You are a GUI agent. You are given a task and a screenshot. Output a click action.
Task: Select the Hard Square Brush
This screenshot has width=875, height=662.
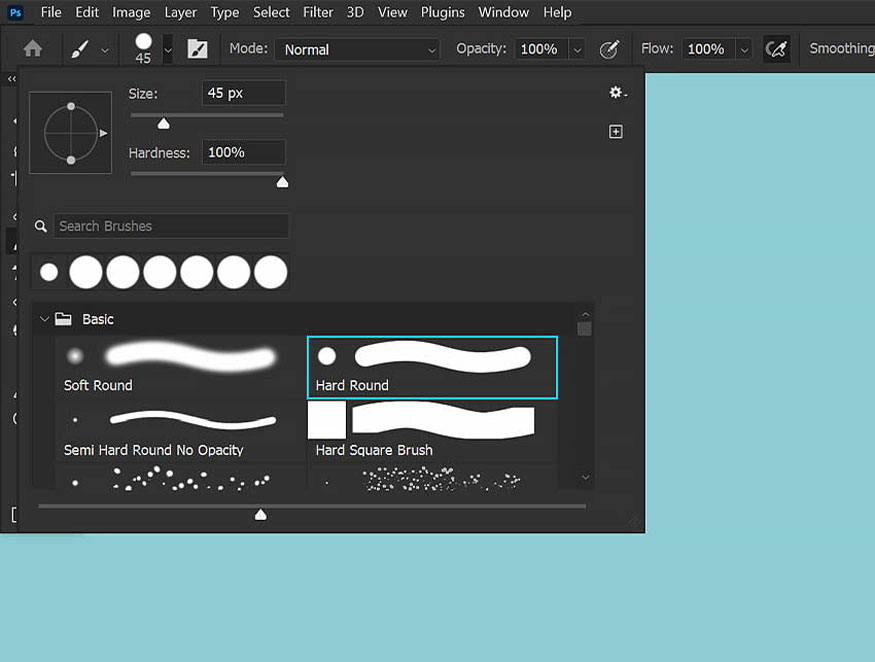(432, 431)
